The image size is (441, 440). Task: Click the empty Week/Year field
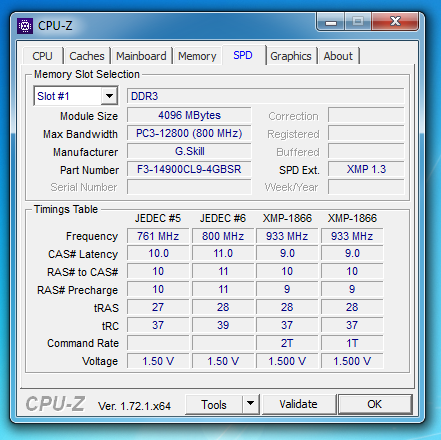(x=366, y=187)
